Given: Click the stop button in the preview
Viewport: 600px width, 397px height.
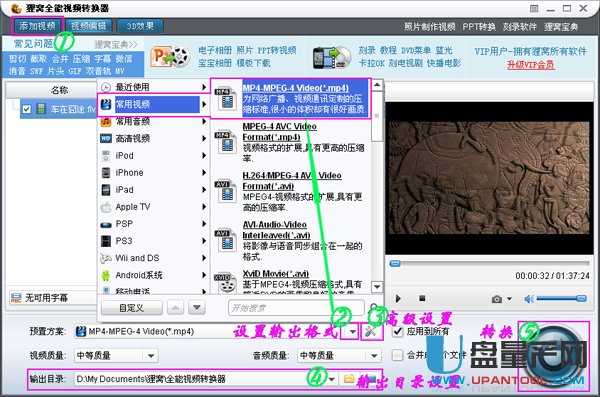Looking at the screenshot, I should (422, 298).
